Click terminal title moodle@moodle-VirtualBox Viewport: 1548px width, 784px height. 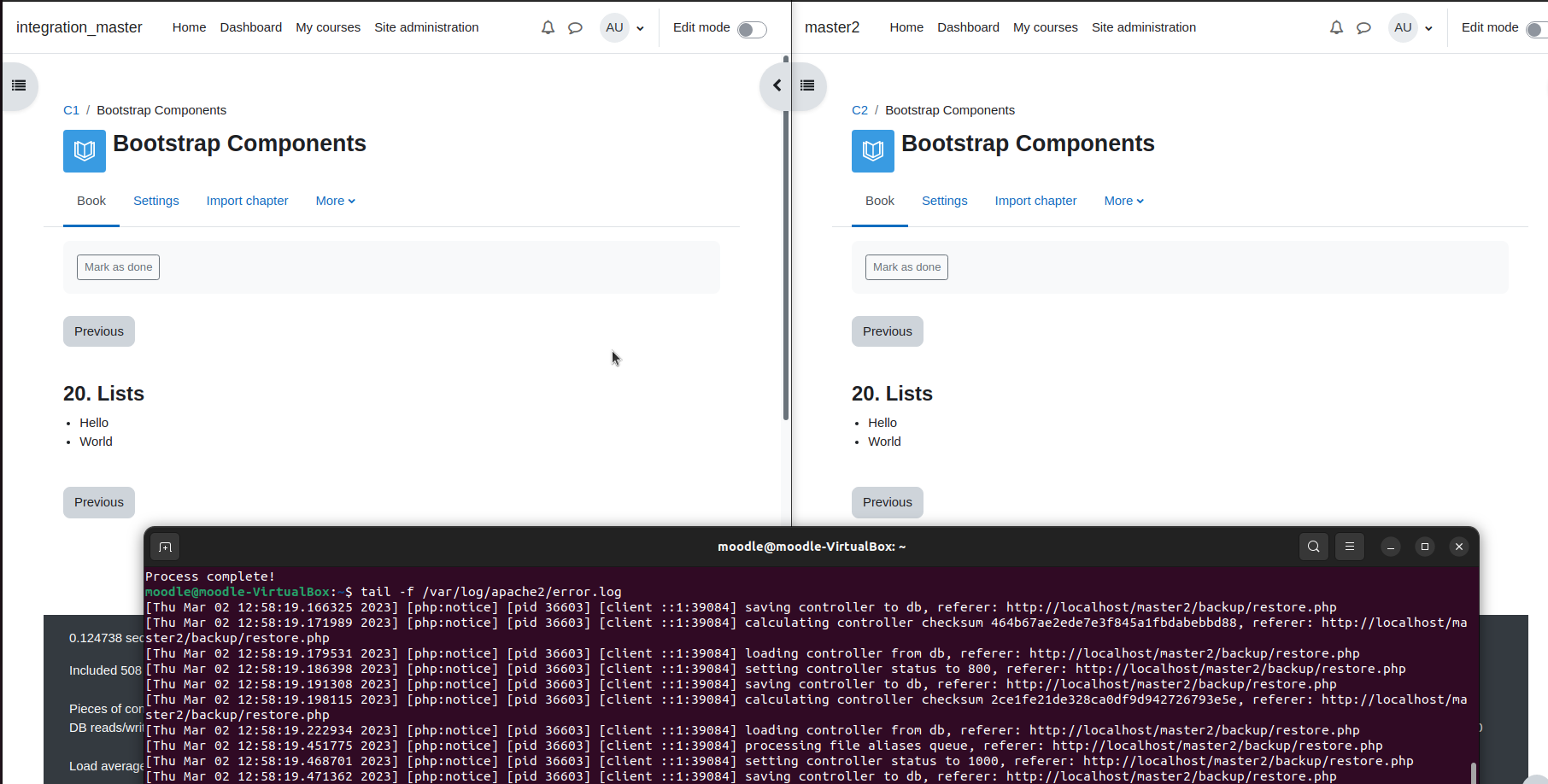812,547
